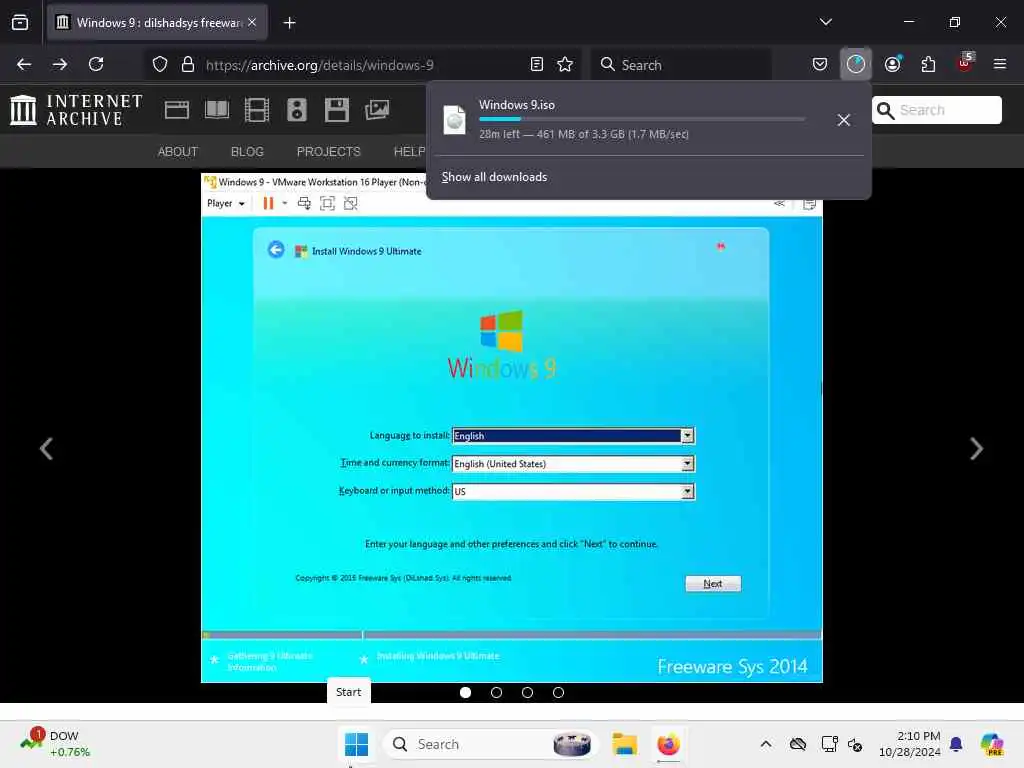Screen dimensions: 1024x768
Task: Go back to previous page
Action: coord(24,64)
